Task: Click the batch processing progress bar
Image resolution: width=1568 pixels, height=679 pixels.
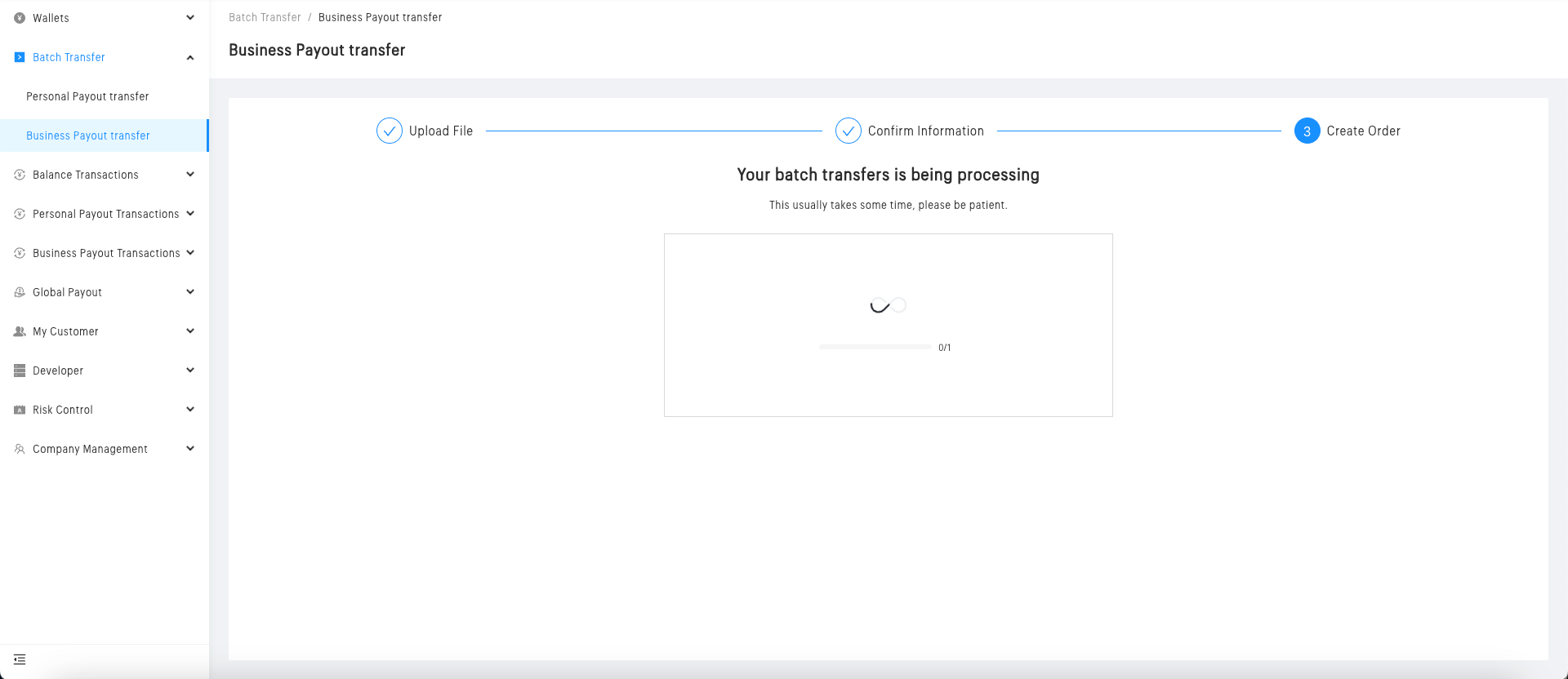Action: 875,348
